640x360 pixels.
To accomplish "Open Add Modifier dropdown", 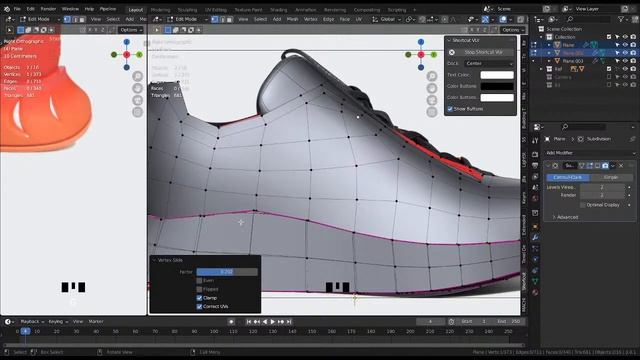I will [x=590, y=153].
